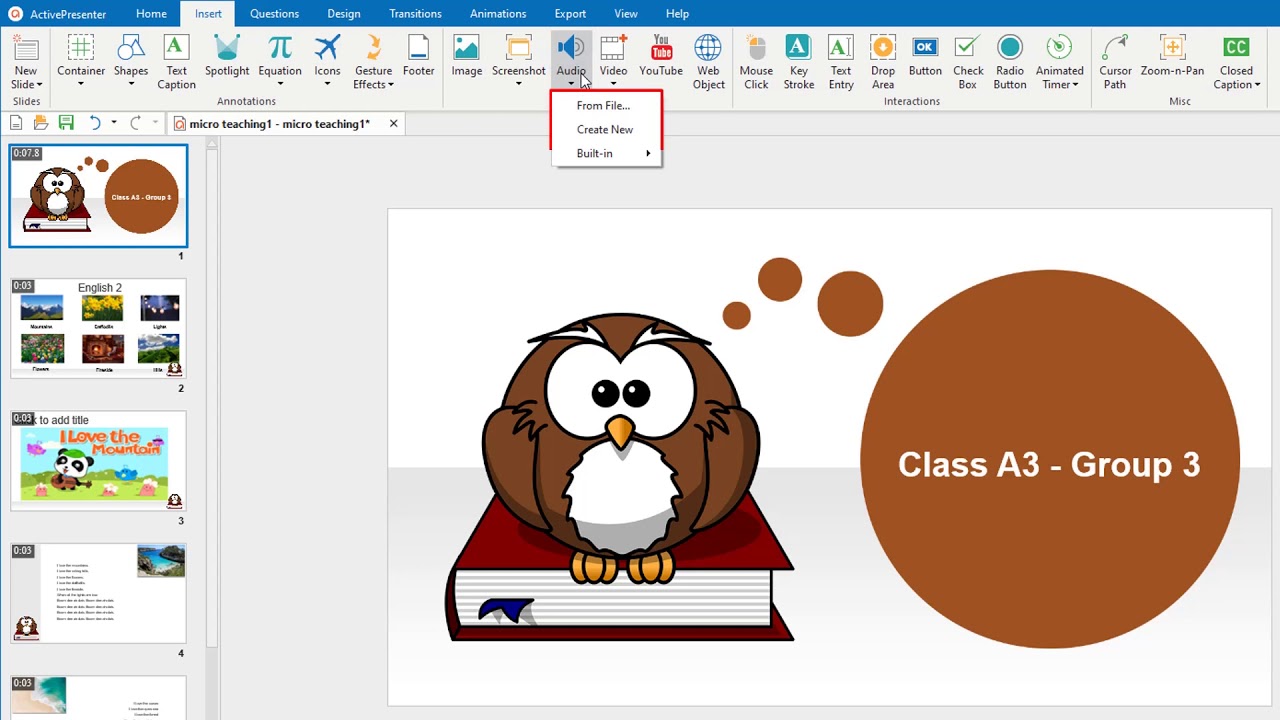The height and width of the screenshot is (720, 1280).
Task: Add a Zoom-n-Pan effect
Action: (1172, 56)
